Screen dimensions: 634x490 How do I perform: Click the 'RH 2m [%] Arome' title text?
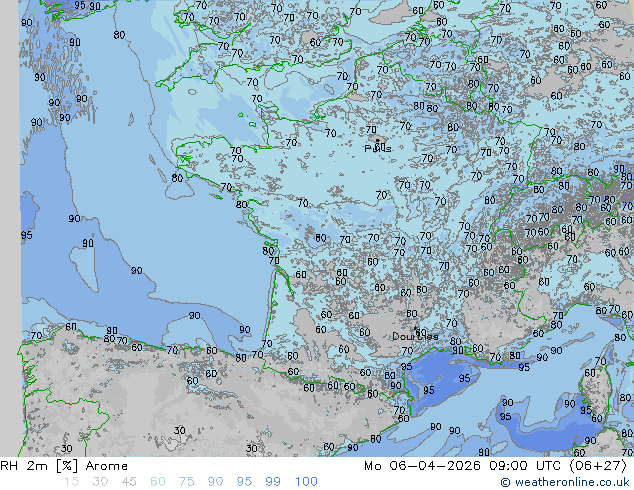tap(64, 466)
